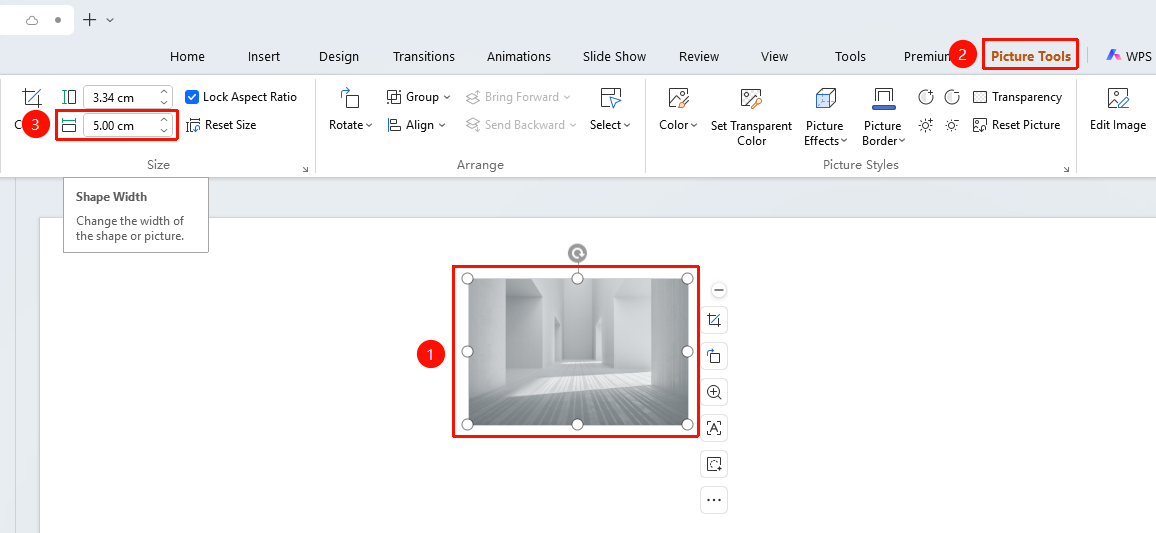1156x533 pixels.
Task: Click the Rotate icon in Arrange group
Action: [349, 98]
